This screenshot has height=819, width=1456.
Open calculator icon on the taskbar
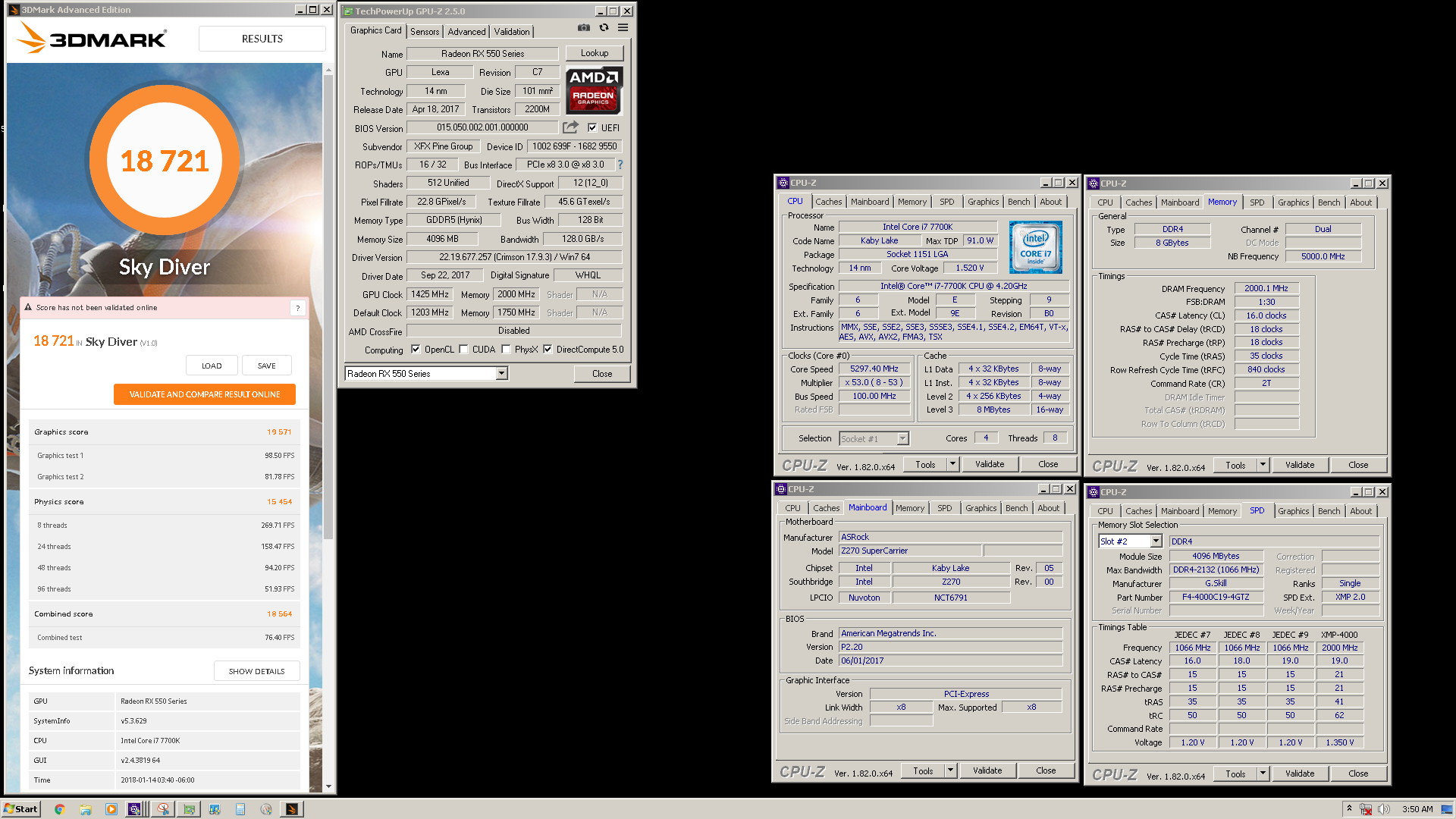(240, 809)
